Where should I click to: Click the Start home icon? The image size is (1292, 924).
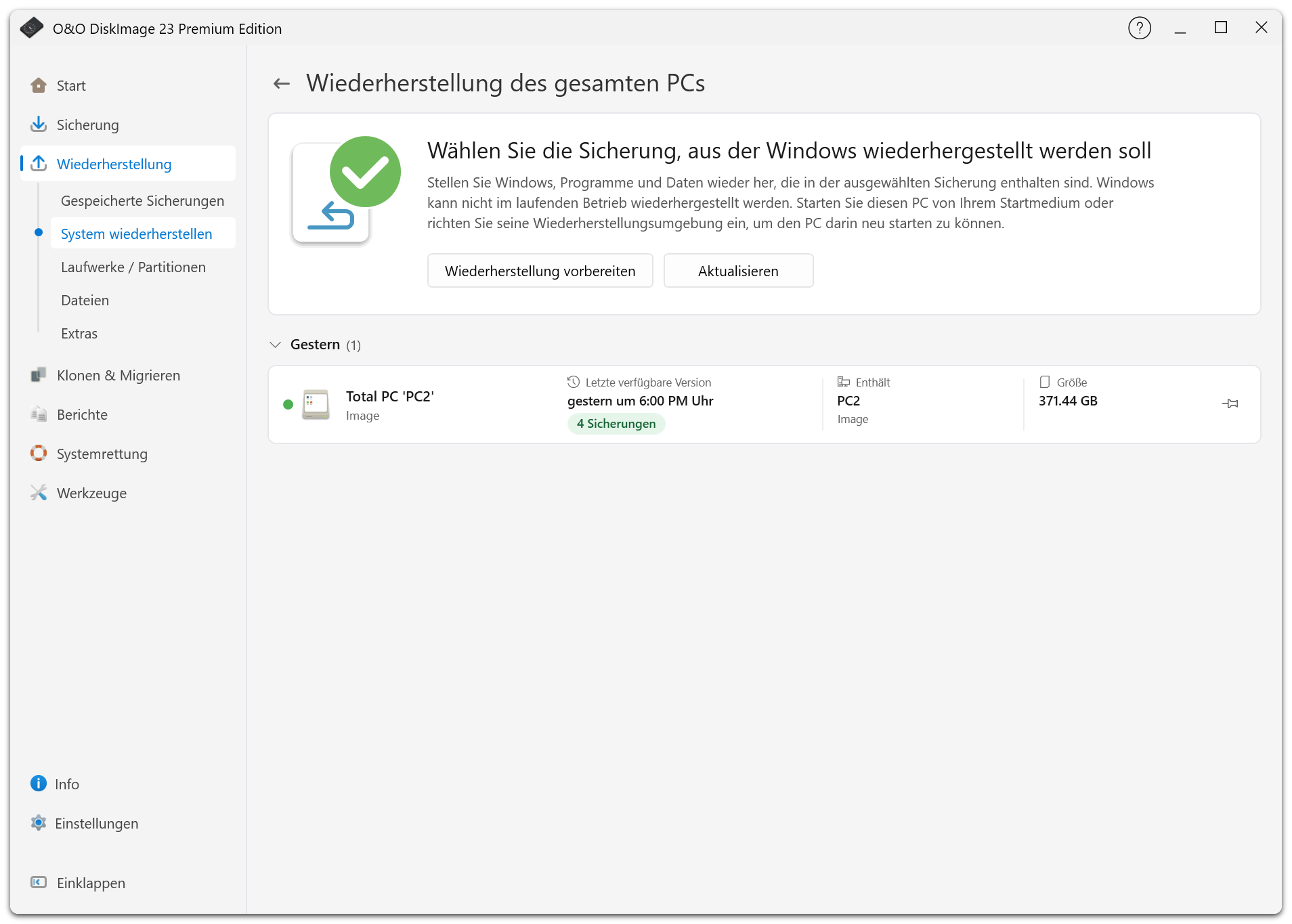tap(39, 85)
